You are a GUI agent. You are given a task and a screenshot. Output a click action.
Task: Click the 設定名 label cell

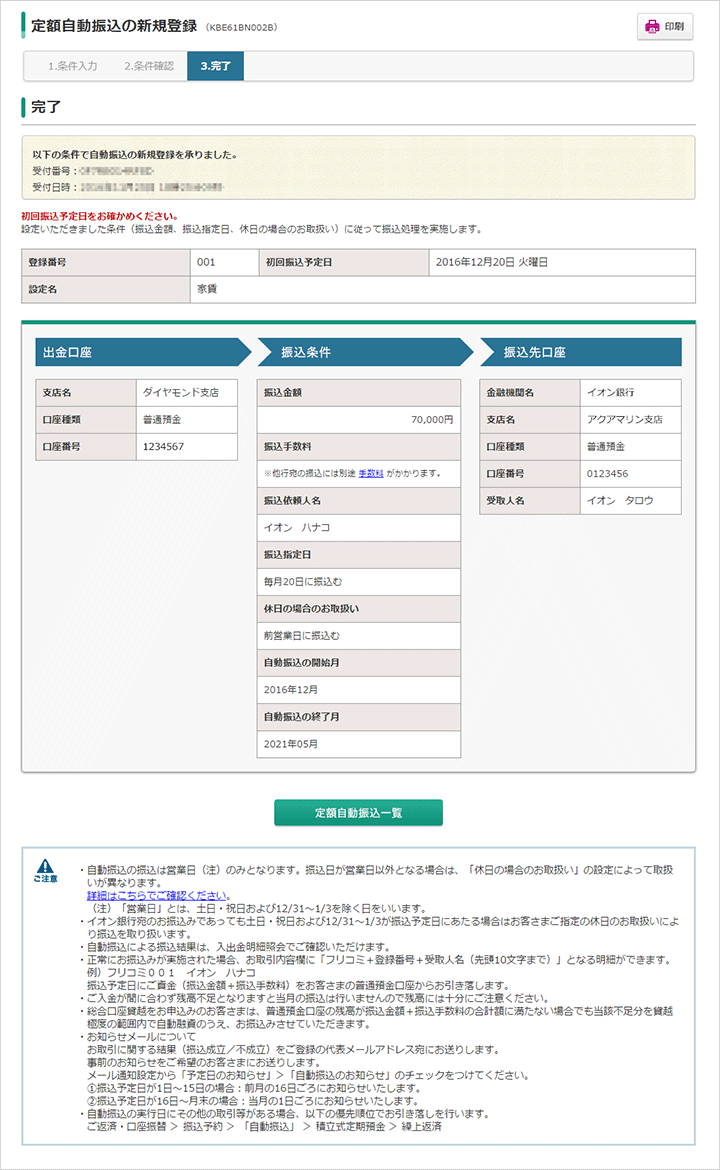(x=106, y=290)
